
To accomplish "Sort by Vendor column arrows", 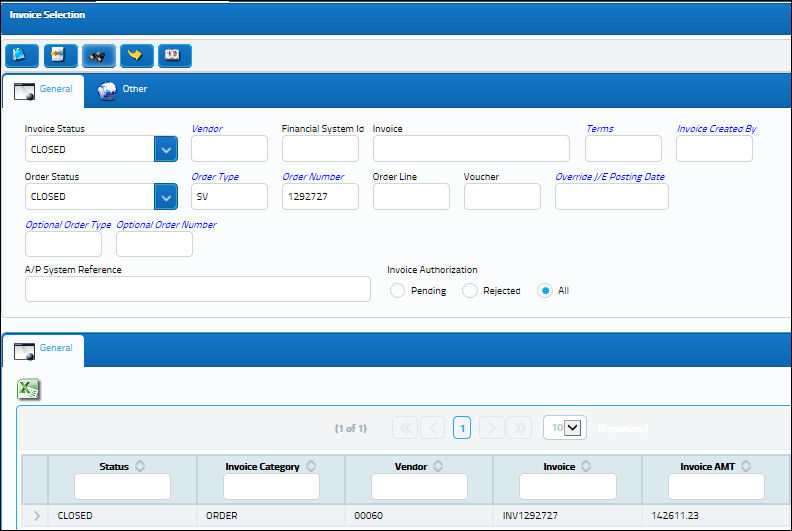I will pos(438,466).
